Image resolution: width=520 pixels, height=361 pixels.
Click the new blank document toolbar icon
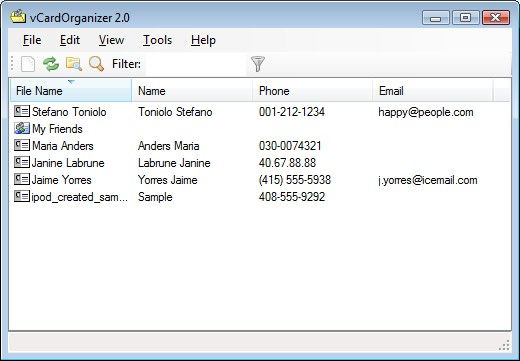click(28, 64)
